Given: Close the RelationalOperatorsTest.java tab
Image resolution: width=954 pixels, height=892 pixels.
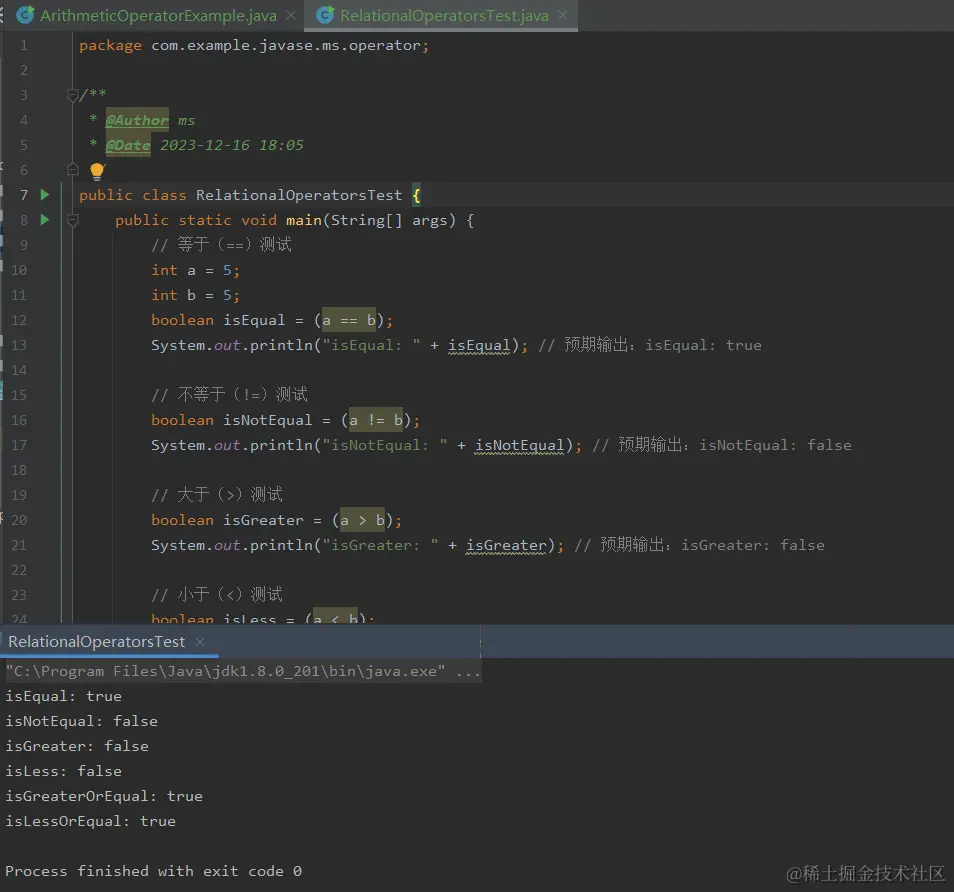Looking at the screenshot, I should pos(563,15).
